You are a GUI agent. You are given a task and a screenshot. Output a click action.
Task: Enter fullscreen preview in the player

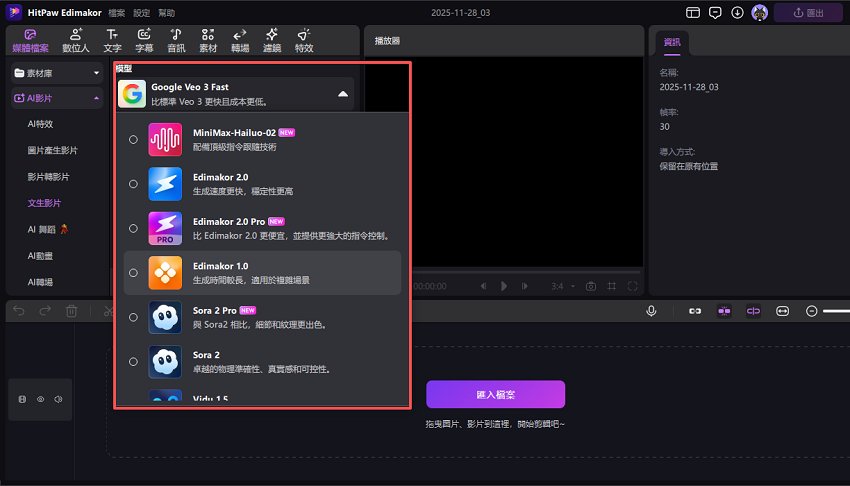[632, 286]
